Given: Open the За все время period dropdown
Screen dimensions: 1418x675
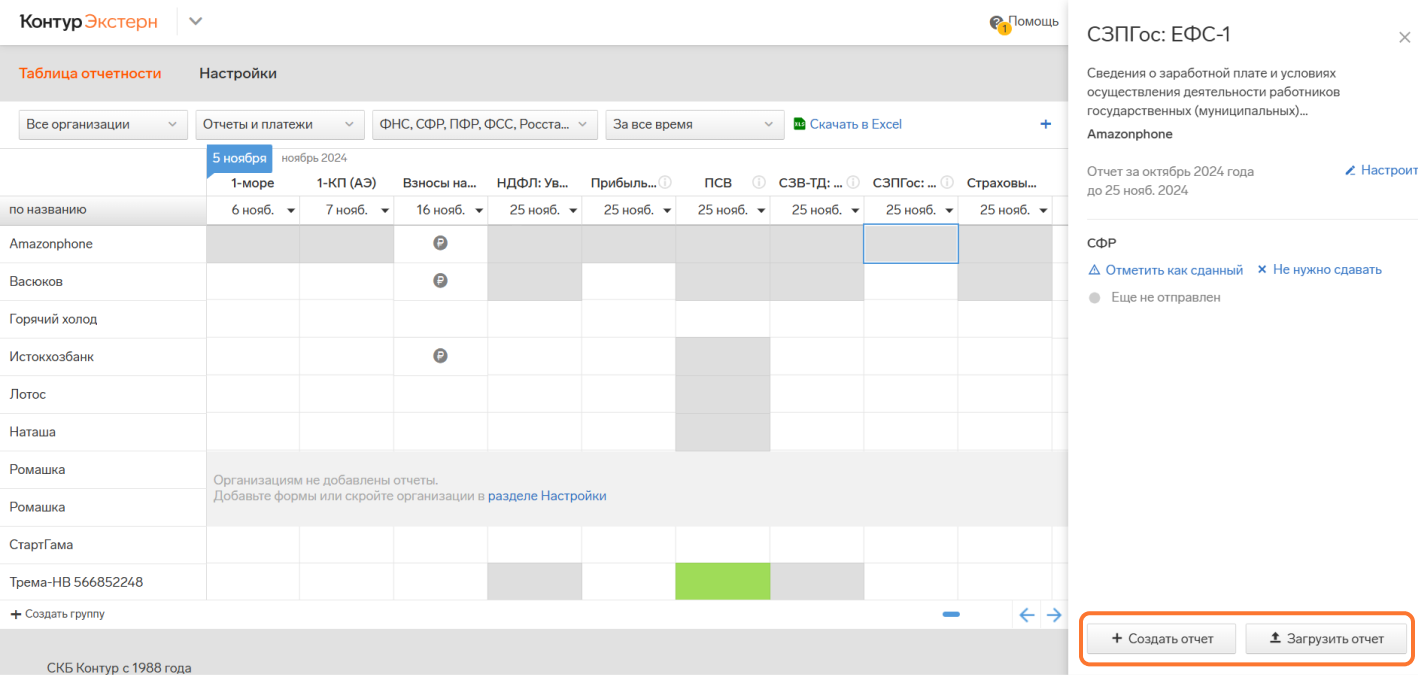Looking at the screenshot, I should (x=694, y=124).
